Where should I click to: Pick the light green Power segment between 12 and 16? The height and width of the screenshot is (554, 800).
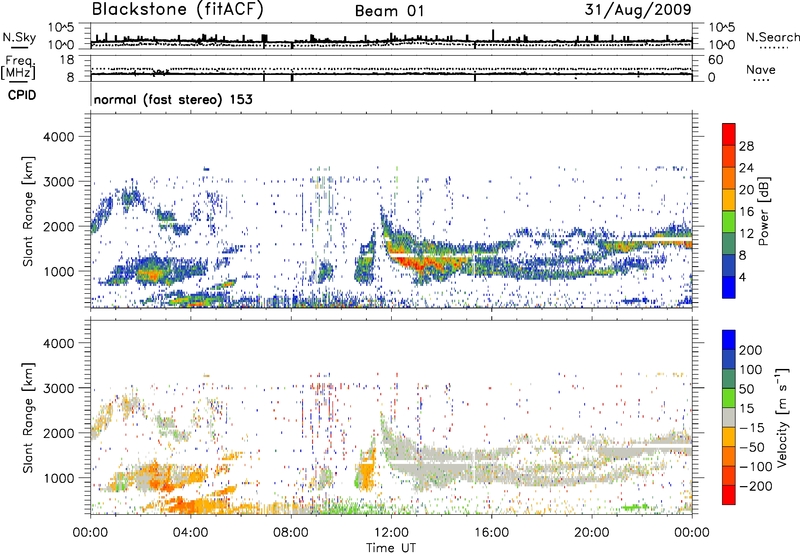[729, 222]
